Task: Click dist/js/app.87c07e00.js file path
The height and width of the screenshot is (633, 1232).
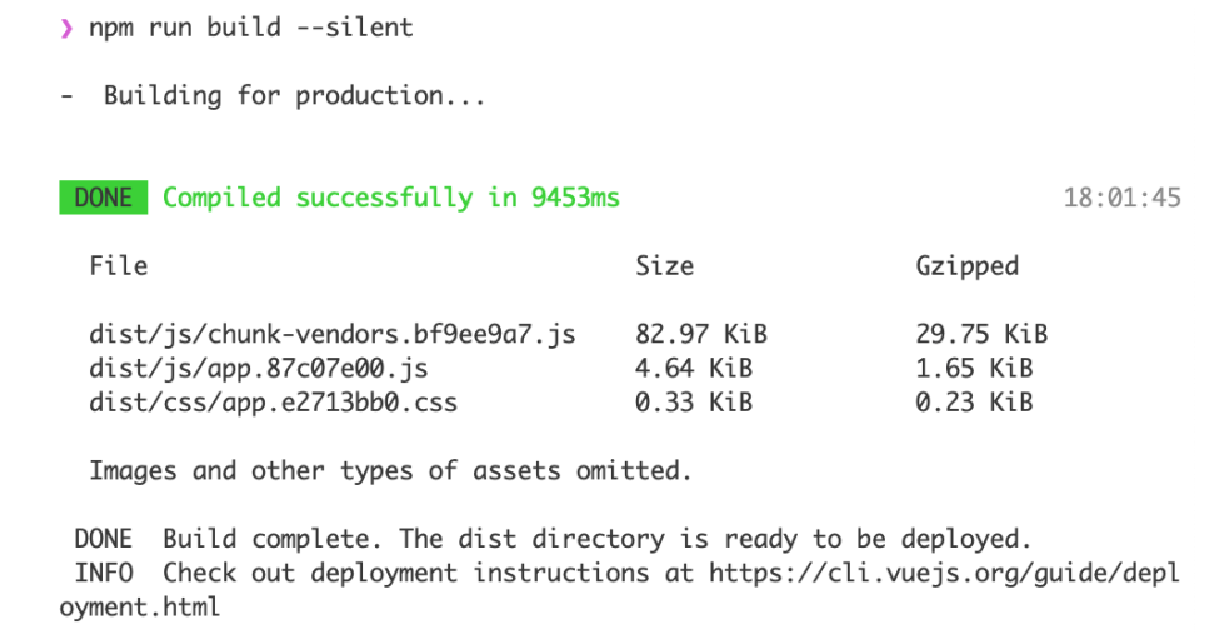Action: pyautogui.click(x=258, y=369)
